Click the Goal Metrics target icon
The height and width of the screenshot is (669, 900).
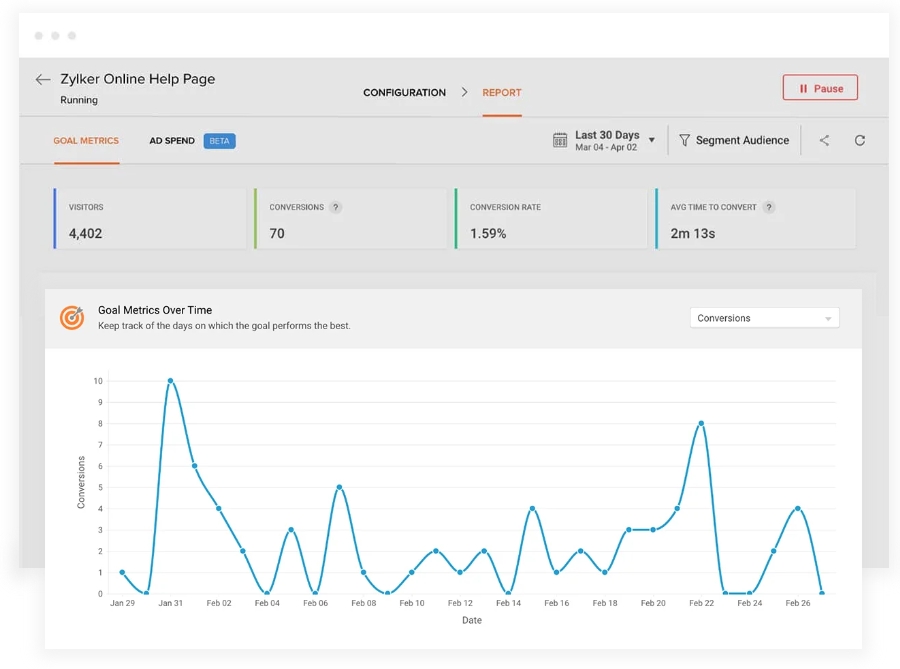pos(72,317)
